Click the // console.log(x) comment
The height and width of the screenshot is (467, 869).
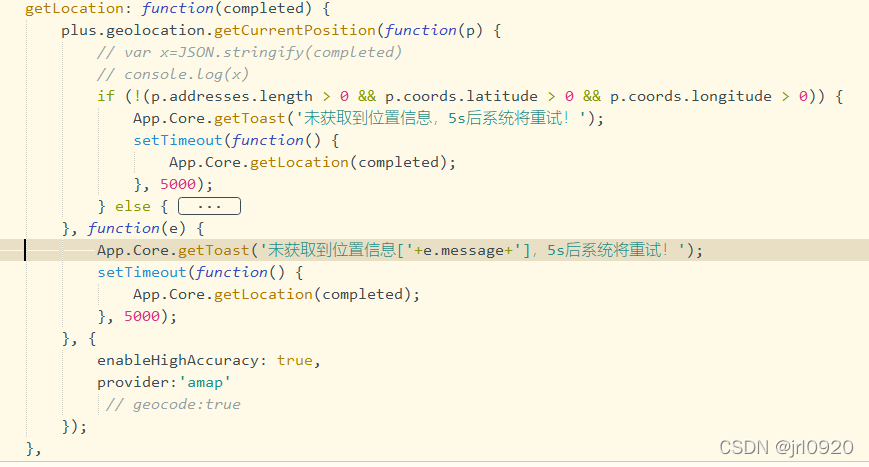click(173, 74)
